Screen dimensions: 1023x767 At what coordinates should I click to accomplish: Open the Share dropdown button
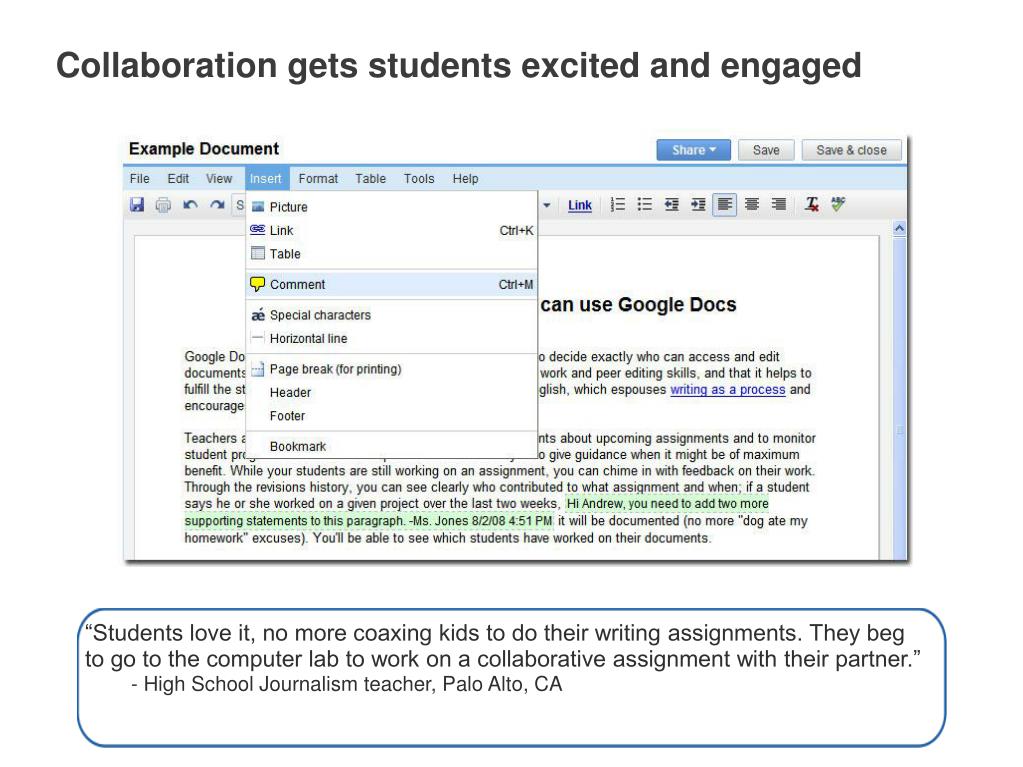(694, 150)
